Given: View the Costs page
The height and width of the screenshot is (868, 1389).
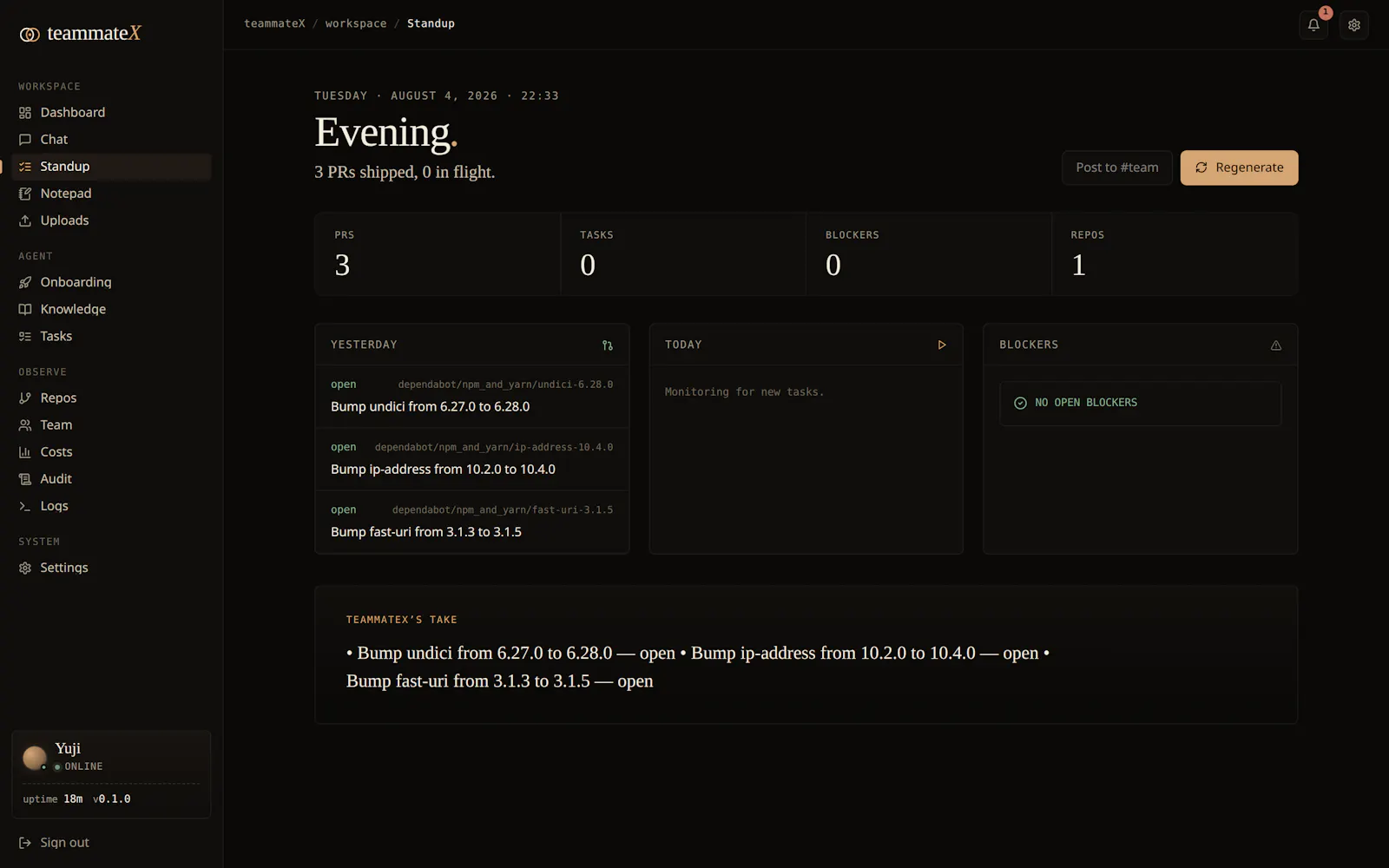Looking at the screenshot, I should pos(111,451).
